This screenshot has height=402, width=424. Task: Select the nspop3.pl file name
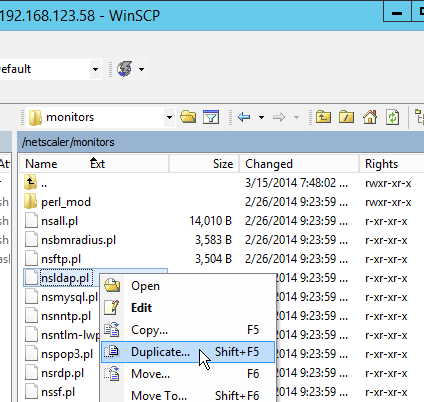(67, 354)
